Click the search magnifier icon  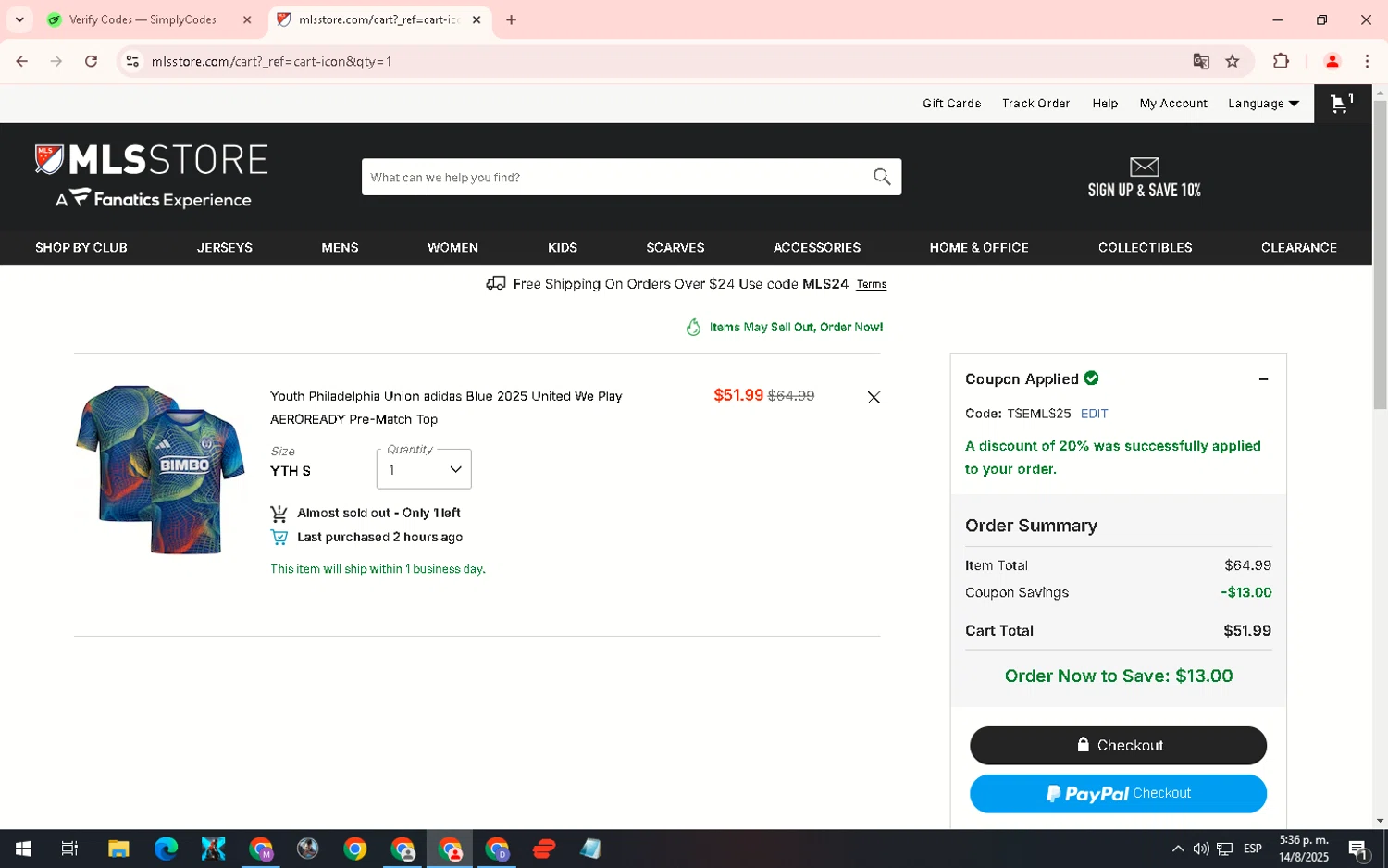click(x=882, y=177)
